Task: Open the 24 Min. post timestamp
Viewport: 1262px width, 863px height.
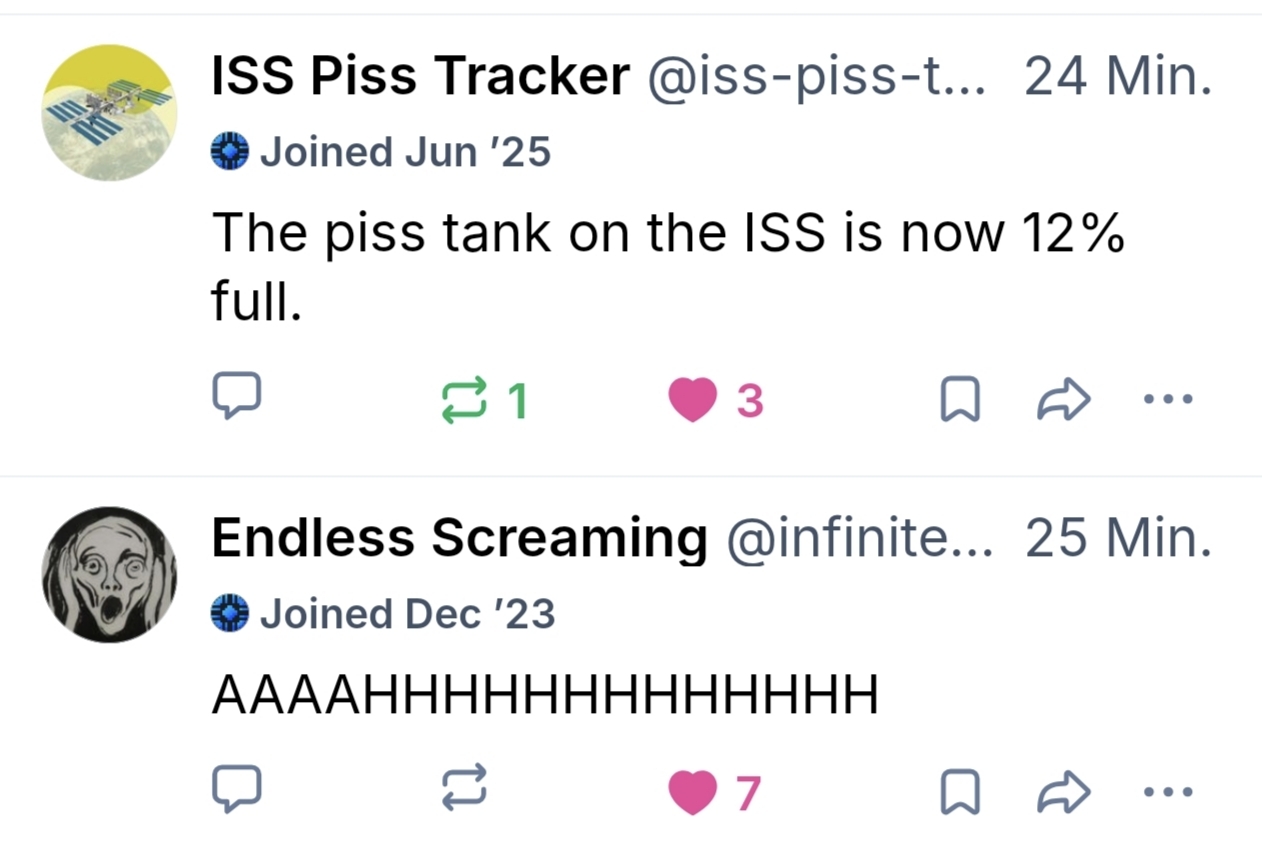Action: click(x=1118, y=76)
